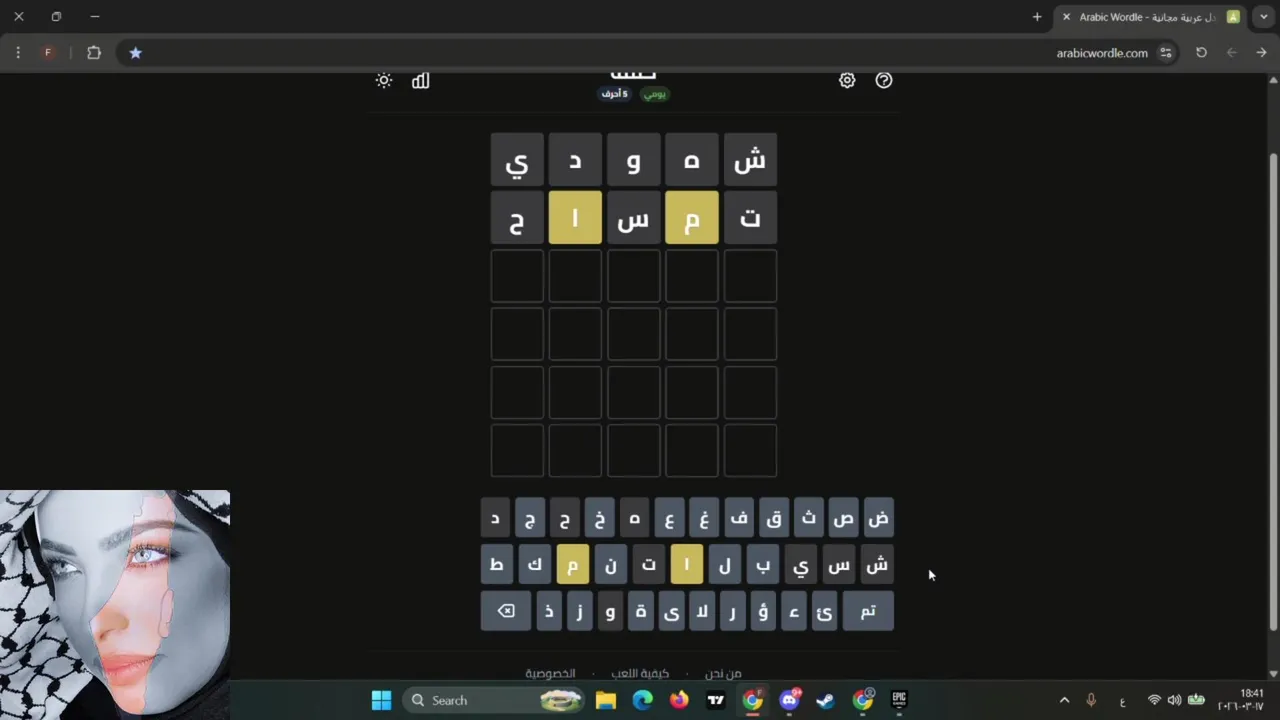Tap the ع key on the top row
Image resolution: width=1280 pixels, height=720 pixels.
pyautogui.click(x=669, y=518)
